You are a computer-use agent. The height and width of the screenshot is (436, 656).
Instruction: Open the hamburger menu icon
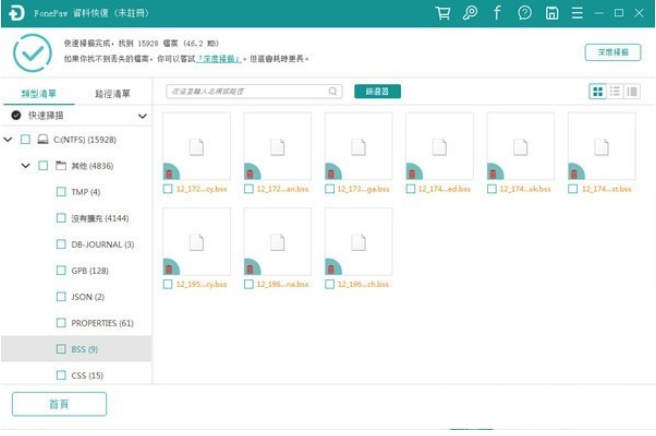tap(577, 13)
